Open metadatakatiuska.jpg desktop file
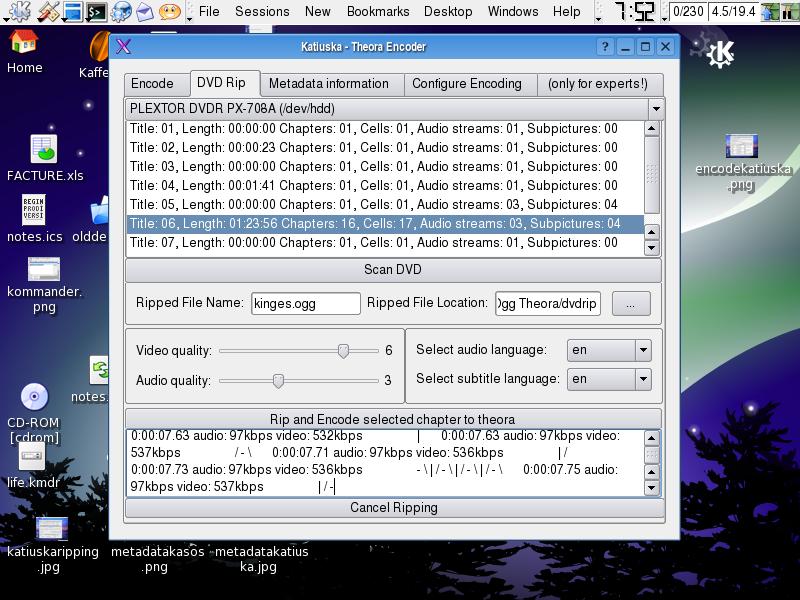Viewport: 800px width, 600px height. [x=261, y=558]
